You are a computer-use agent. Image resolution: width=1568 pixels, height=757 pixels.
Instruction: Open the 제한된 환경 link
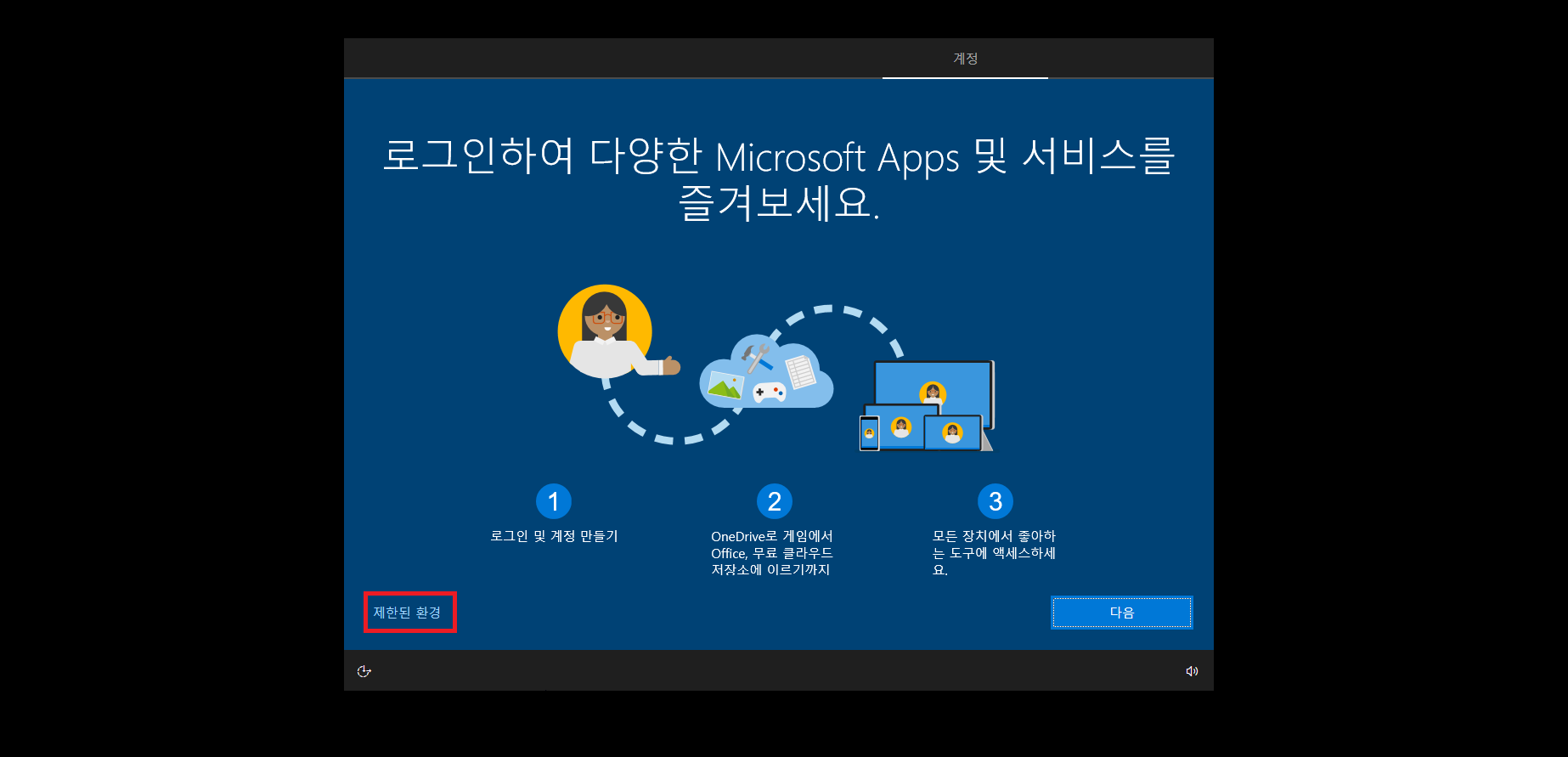(408, 613)
